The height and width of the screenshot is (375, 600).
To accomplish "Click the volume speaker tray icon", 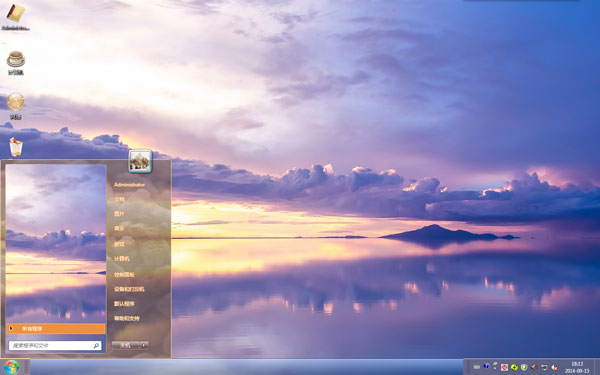I will pyautogui.click(x=534, y=367).
